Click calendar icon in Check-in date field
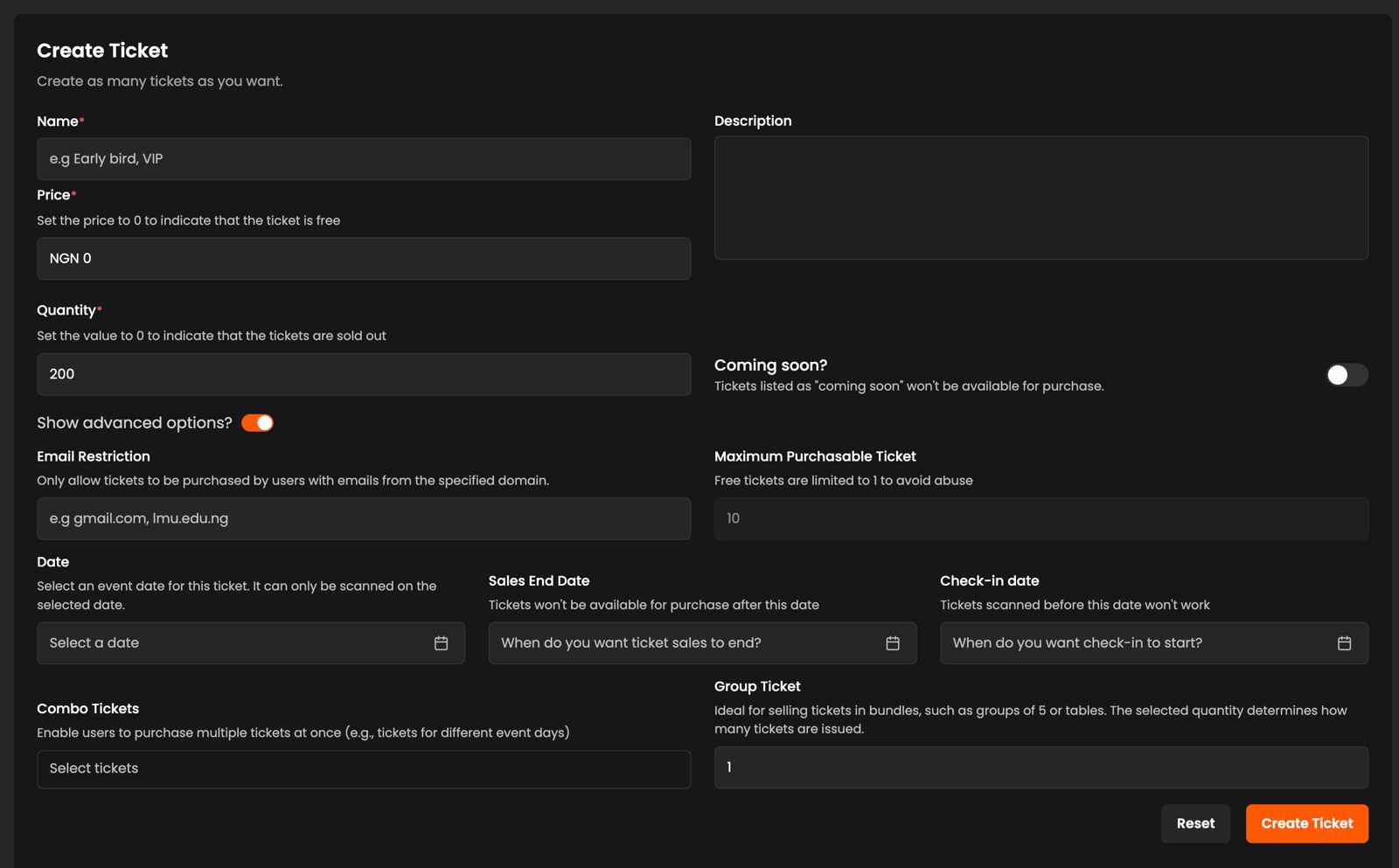 1344,643
